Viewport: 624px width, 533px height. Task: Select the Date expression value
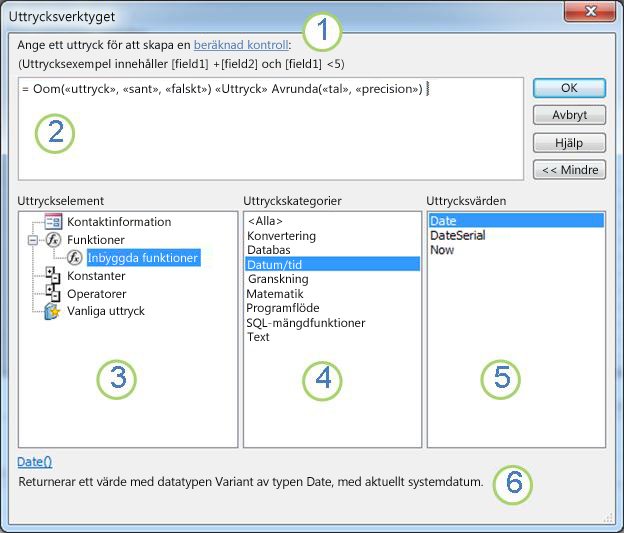coord(516,221)
